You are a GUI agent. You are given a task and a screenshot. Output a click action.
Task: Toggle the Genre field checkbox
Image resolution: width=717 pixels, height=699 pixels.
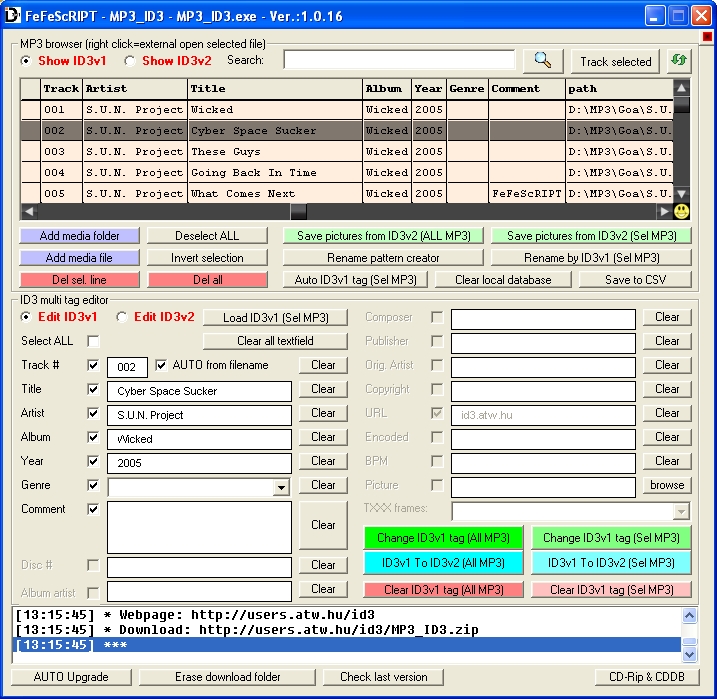tap(93, 485)
